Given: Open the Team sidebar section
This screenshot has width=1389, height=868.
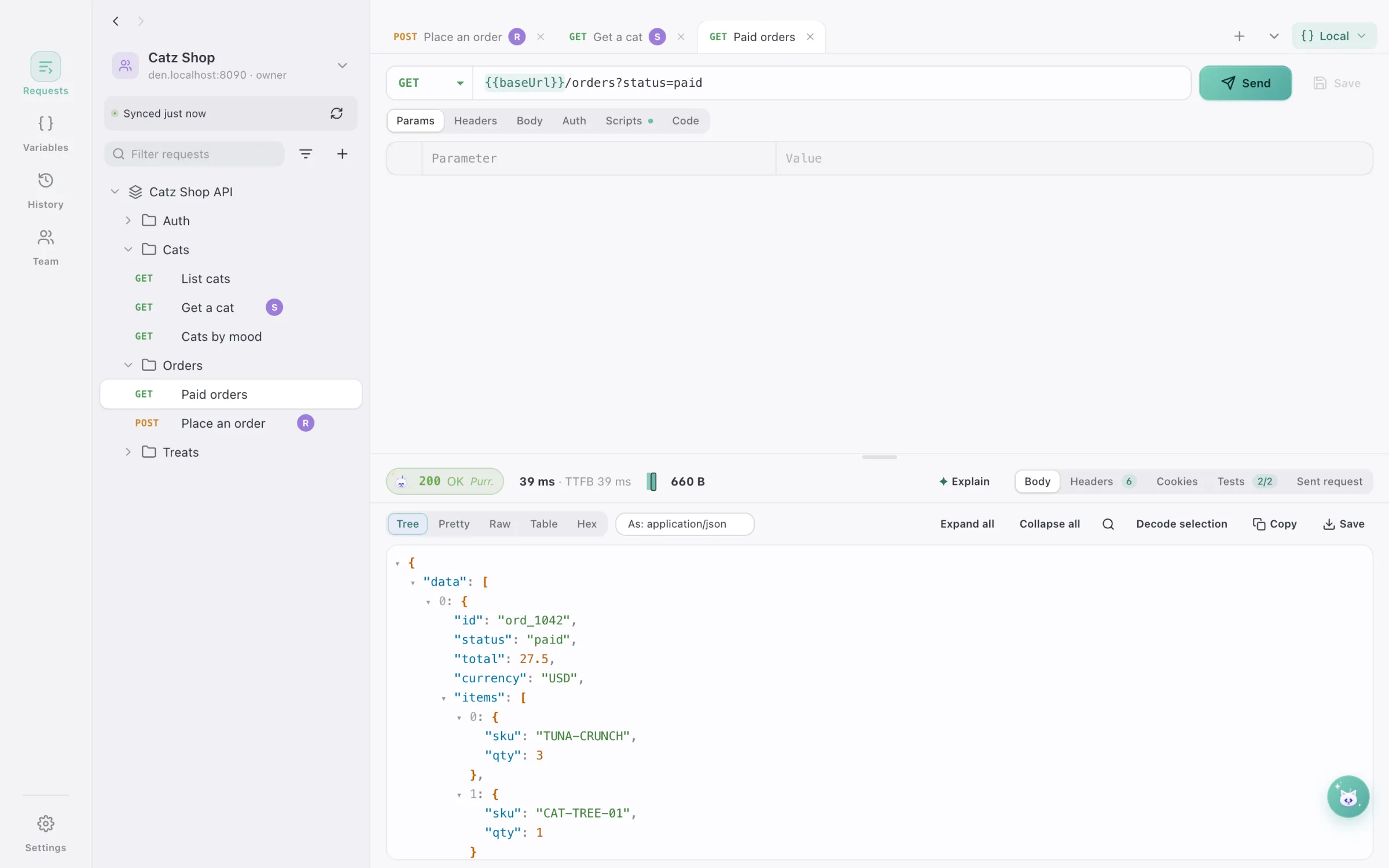Looking at the screenshot, I should (x=46, y=248).
